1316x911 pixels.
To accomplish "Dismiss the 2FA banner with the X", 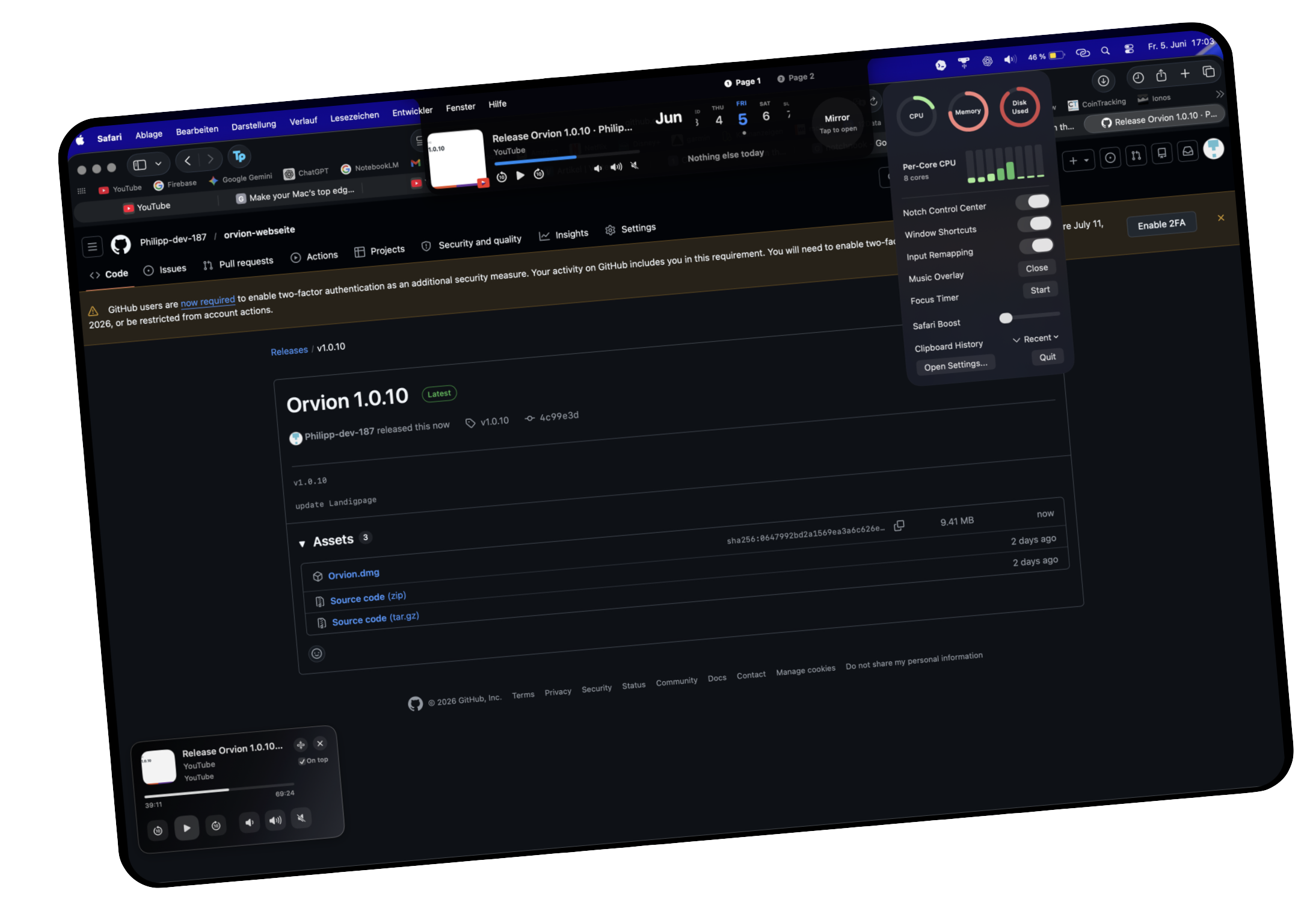I will coord(1220,218).
